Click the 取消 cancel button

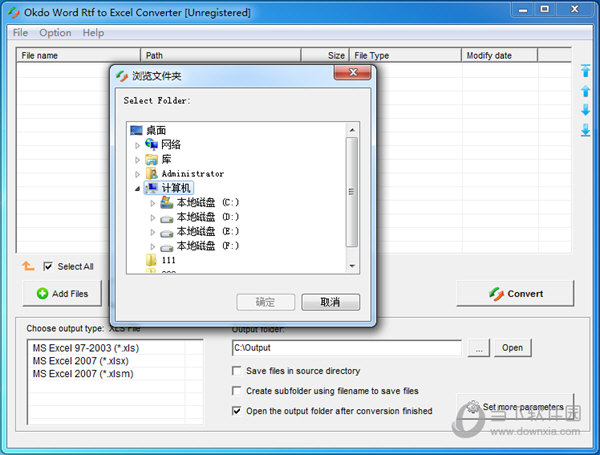click(330, 302)
